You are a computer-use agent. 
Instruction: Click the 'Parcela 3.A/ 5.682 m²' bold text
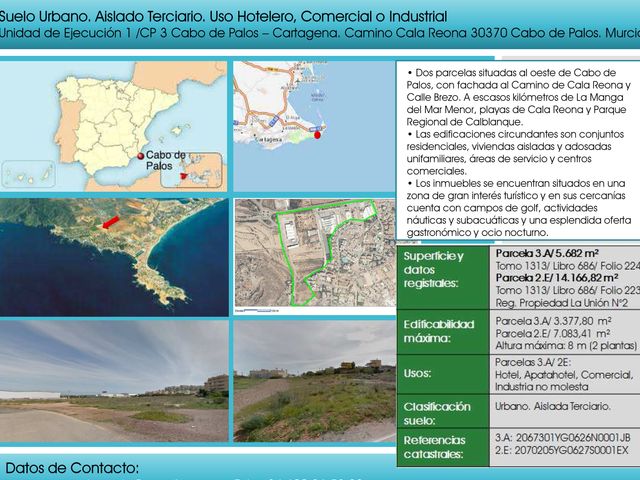coord(544,254)
